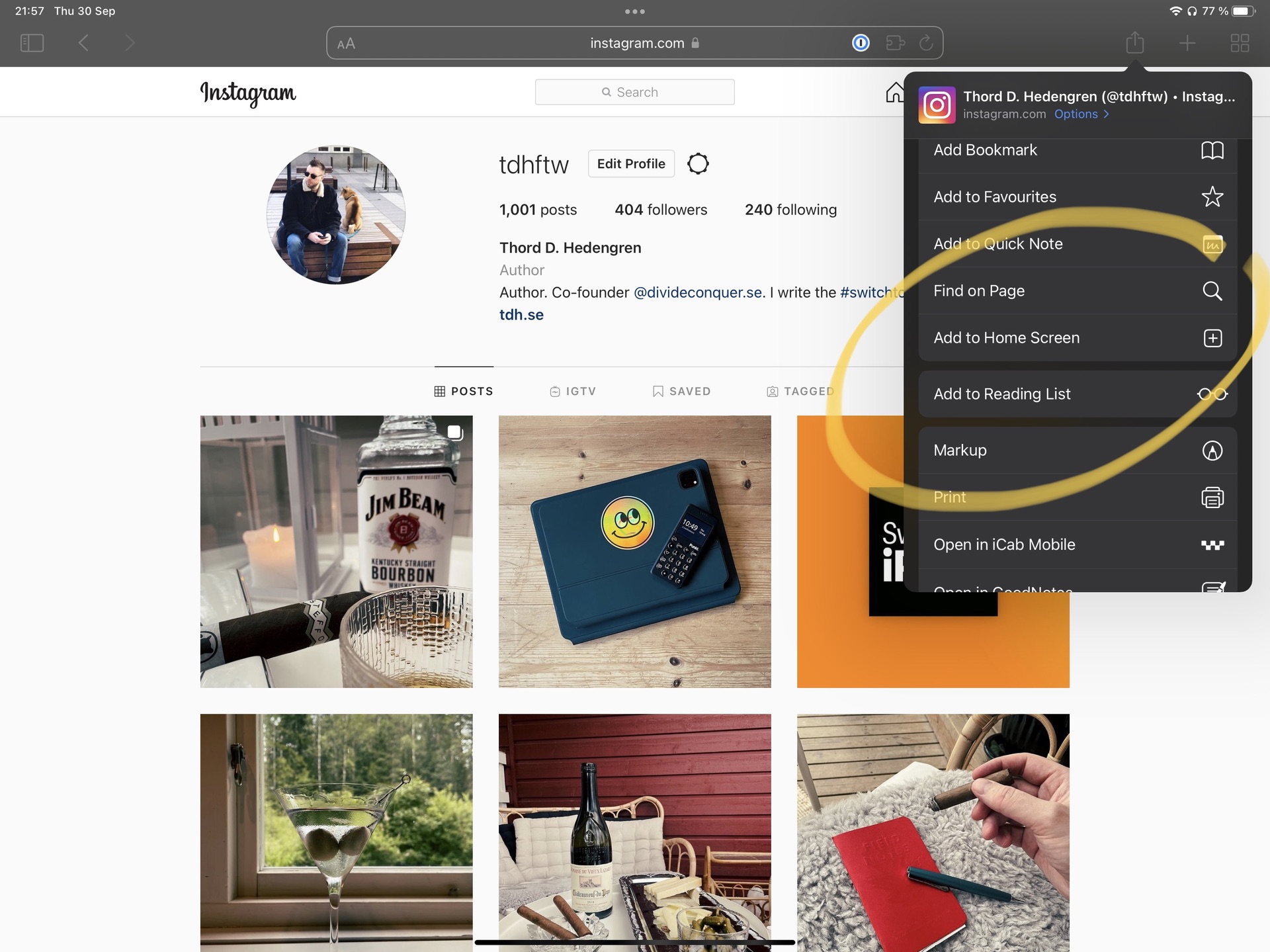Image resolution: width=1270 pixels, height=952 pixels.
Task: Toggle the POSTS tab view
Action: click(x=462, y=390)
